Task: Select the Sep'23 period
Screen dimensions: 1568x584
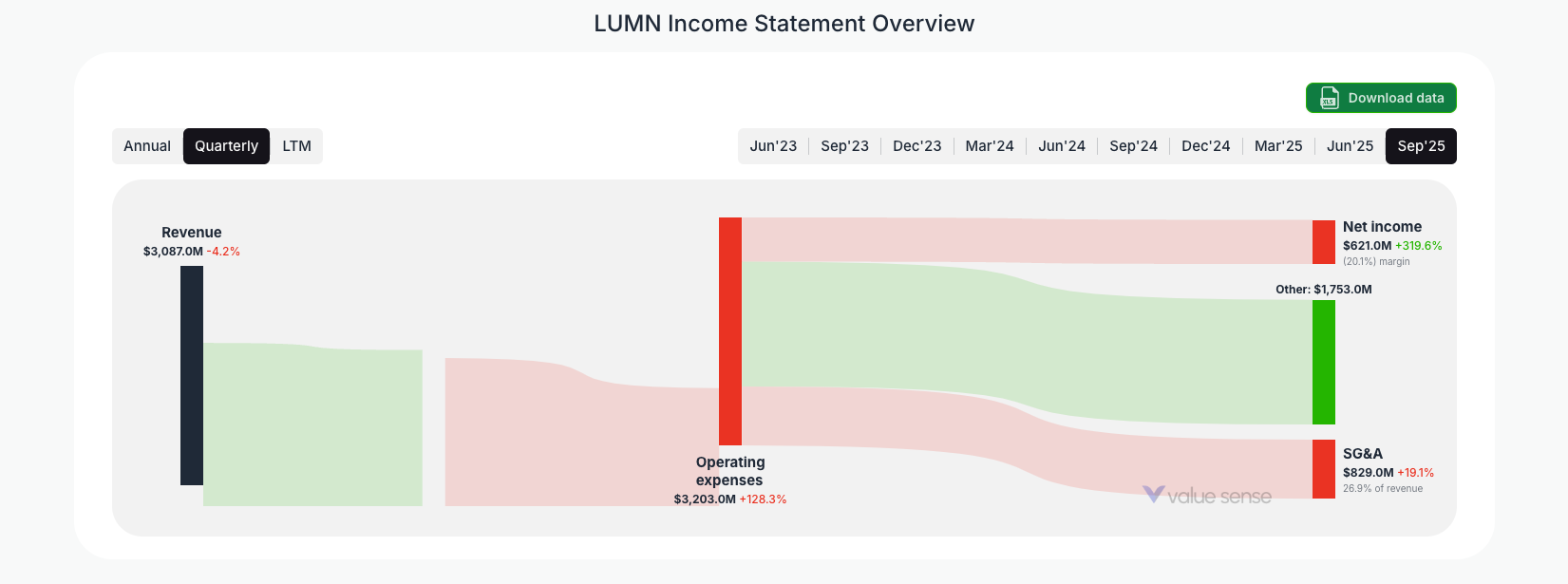Action: (x=844, y=146)
